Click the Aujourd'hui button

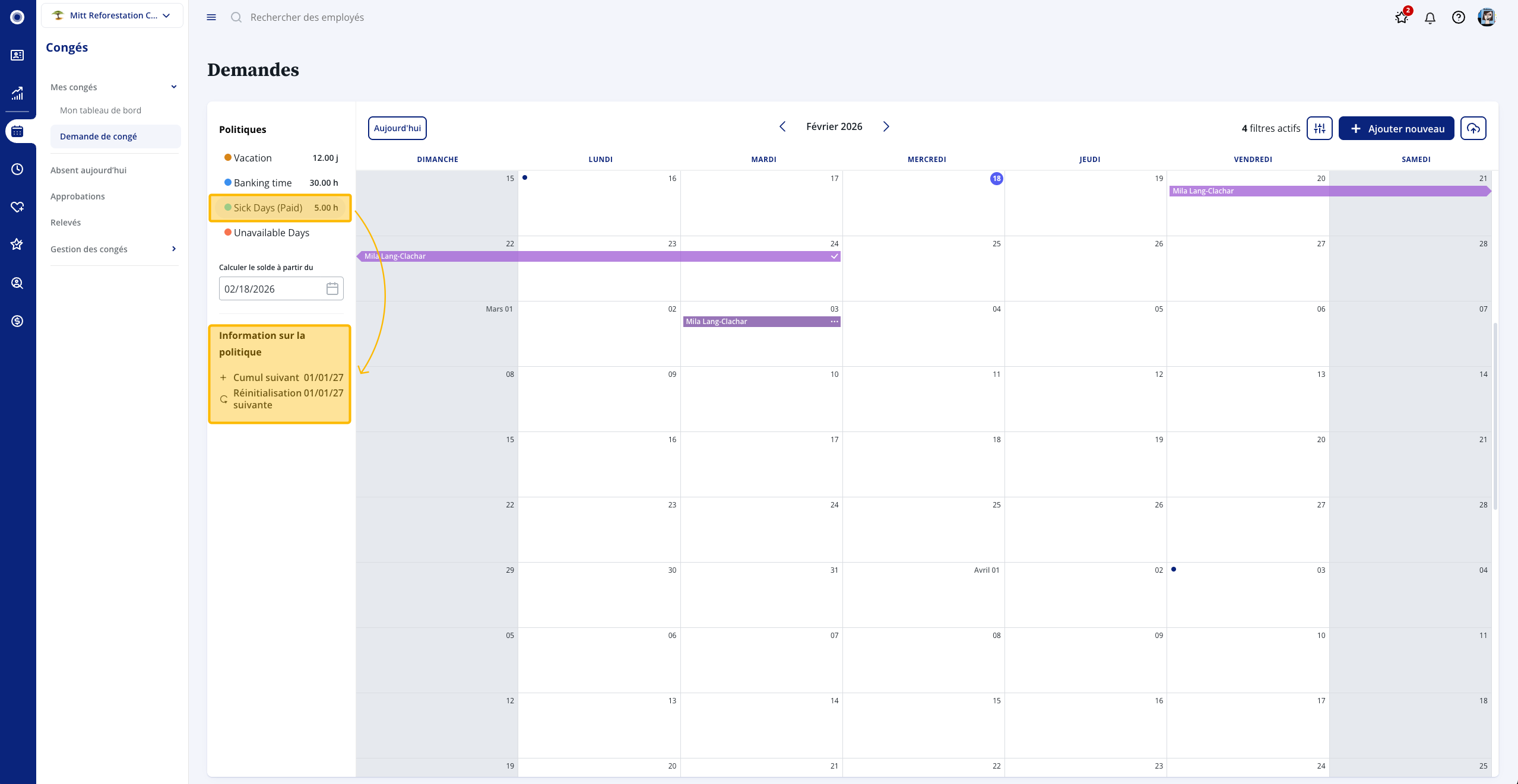click(397, 128)
